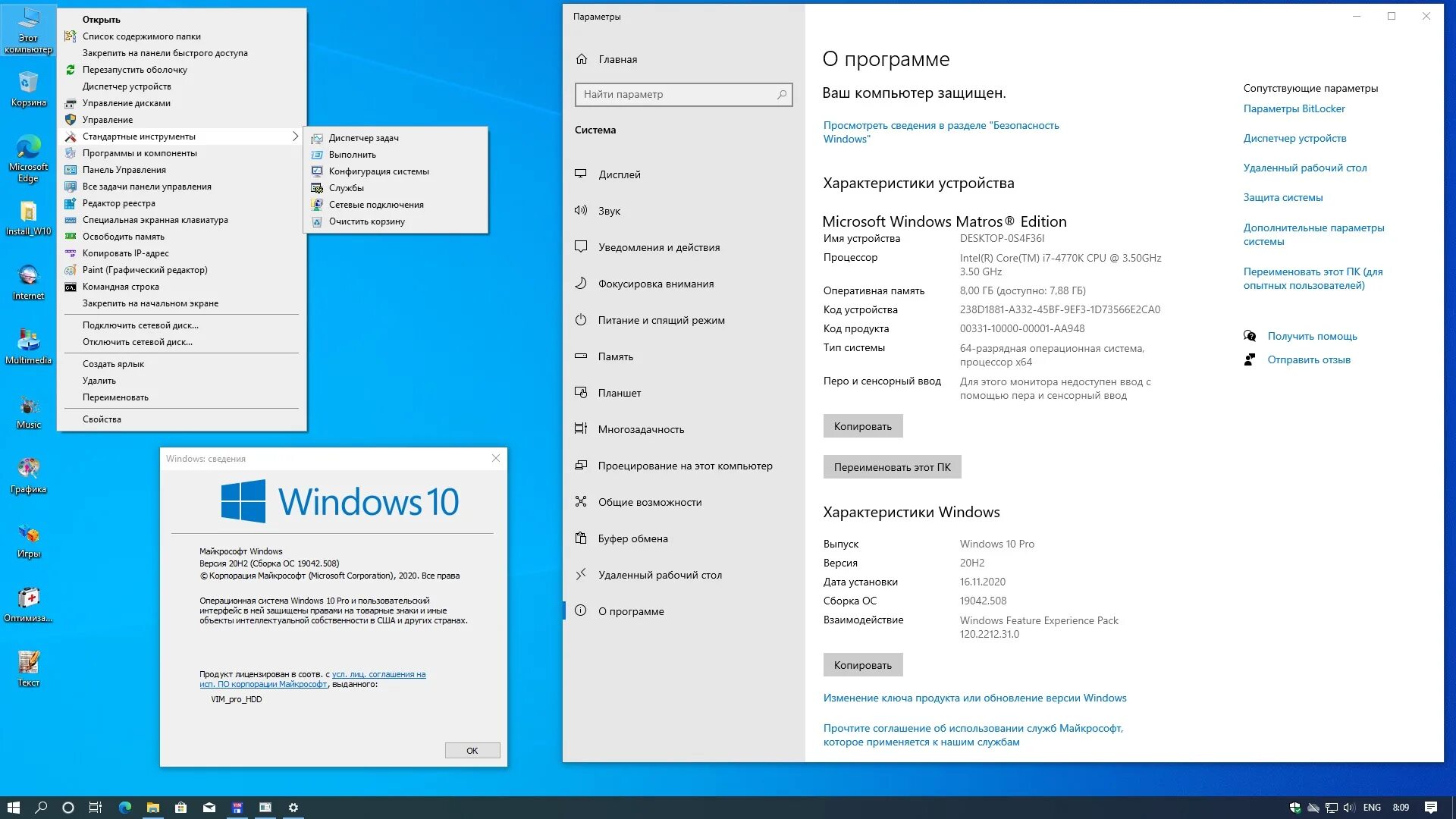
Task: Open the Multimedia desktop icon
Action: coord(28,347)
